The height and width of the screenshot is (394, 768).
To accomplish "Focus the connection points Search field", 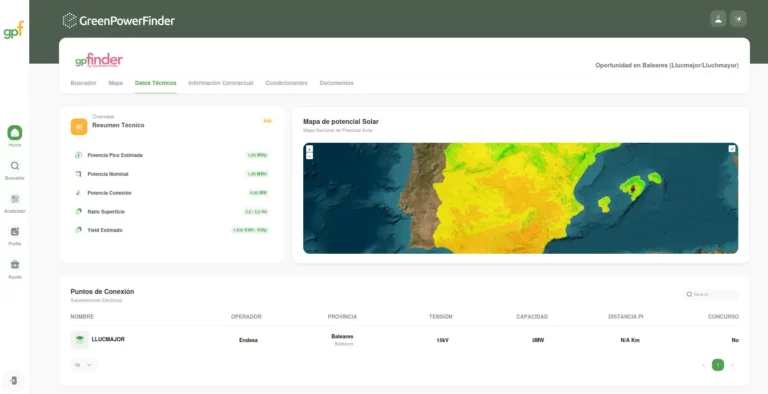I will [711, 295].
